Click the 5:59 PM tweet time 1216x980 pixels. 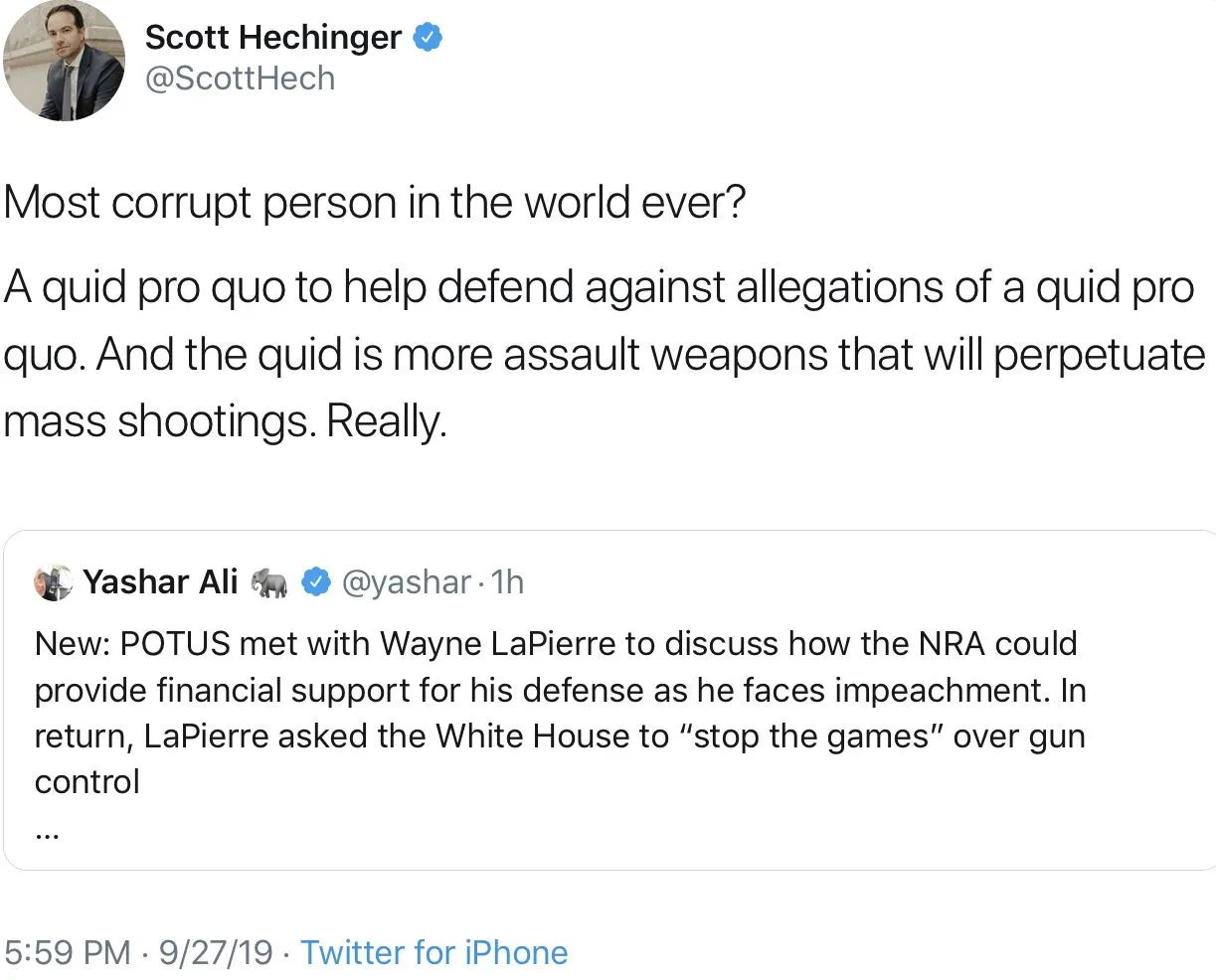pyautogui.click(x=68, y=952)
